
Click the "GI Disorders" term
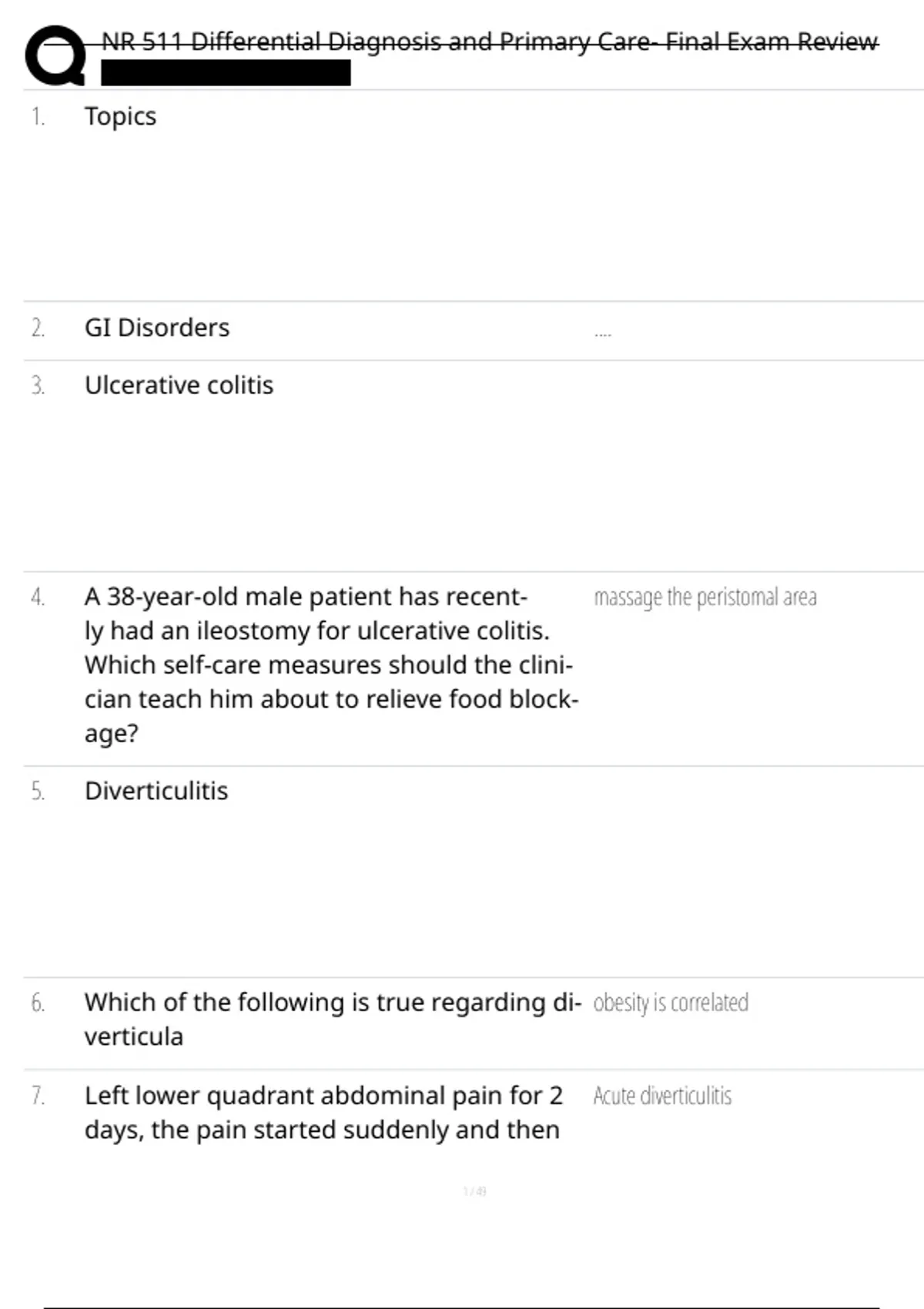click(157, 327)
